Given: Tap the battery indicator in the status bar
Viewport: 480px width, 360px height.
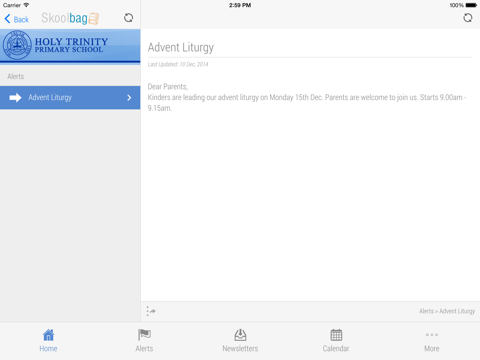Looking at the screenshot, I should 471,5.
